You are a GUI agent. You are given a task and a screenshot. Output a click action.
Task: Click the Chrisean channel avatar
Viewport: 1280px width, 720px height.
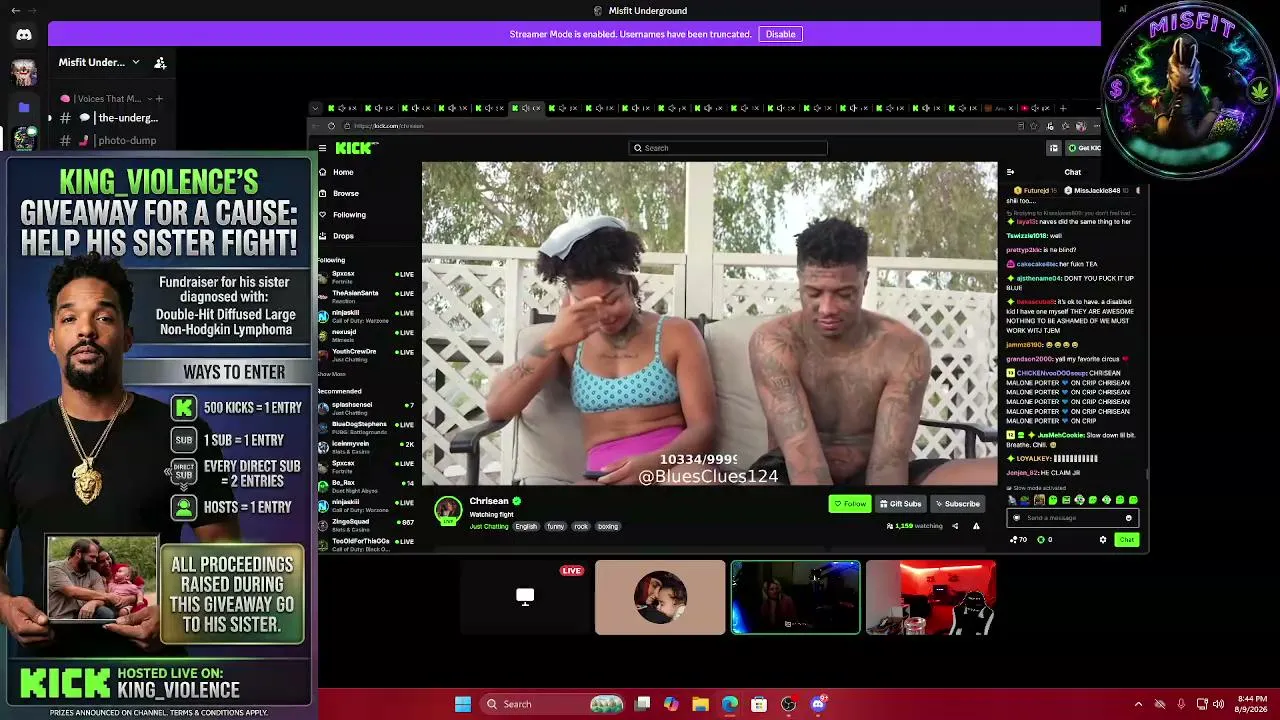(x=448, y=510)
